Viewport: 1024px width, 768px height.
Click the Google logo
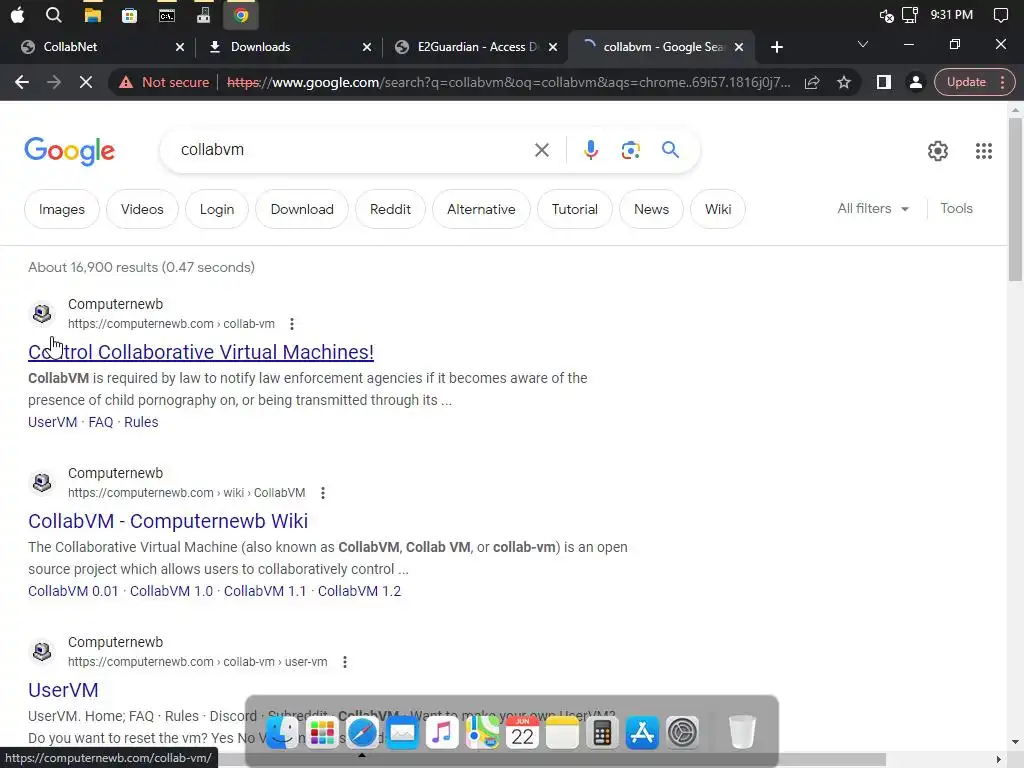pyautogui.click(x=69, y=151)
